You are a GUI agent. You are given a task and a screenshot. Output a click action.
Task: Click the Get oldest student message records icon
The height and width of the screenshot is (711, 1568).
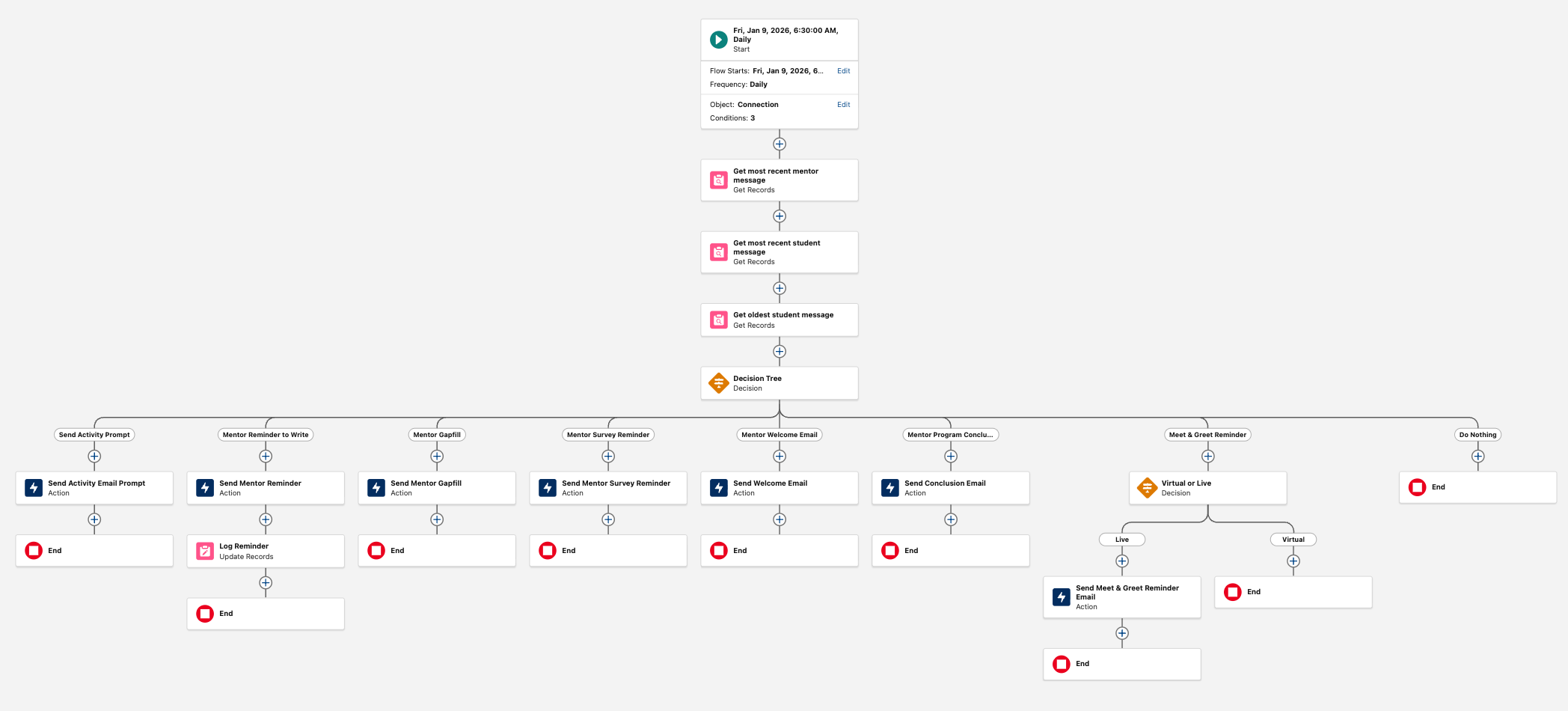[x=718, y=320]
